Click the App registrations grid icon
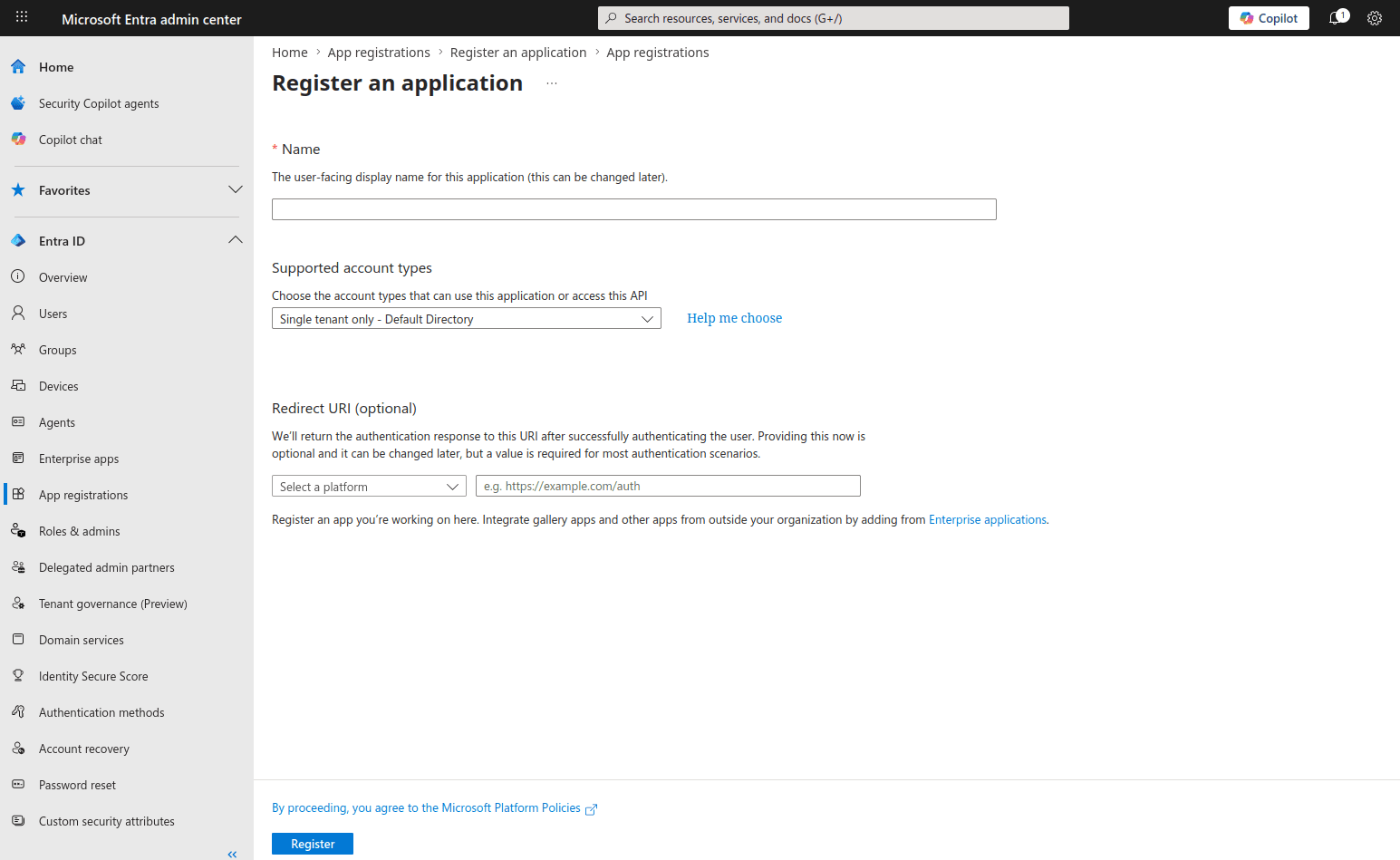 click(x=18, y=494)
